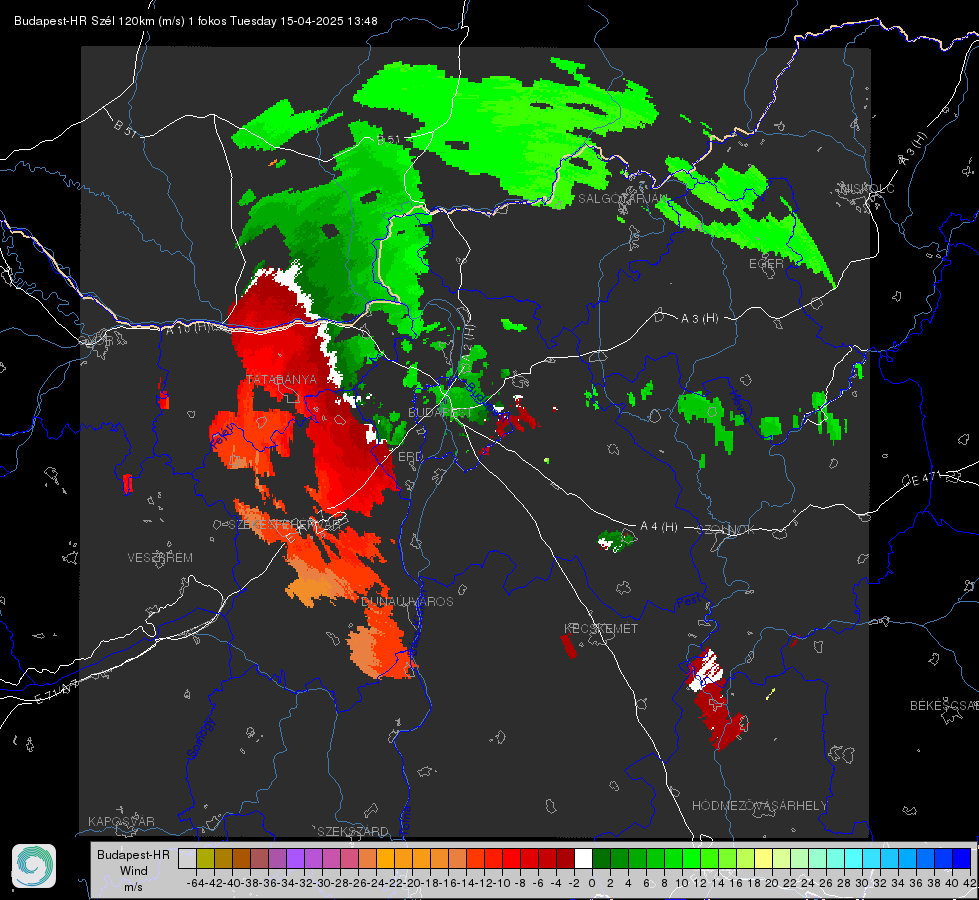Click the ERD town label
This screenshot has width=979, height=900.
coord(410,457)
